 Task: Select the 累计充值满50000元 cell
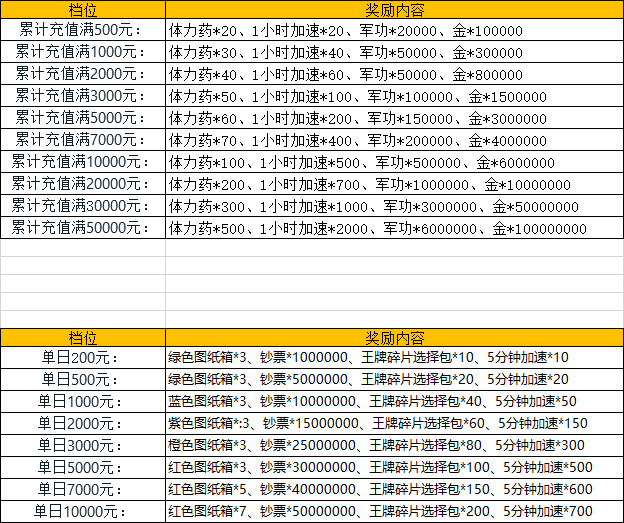[82, 228]
